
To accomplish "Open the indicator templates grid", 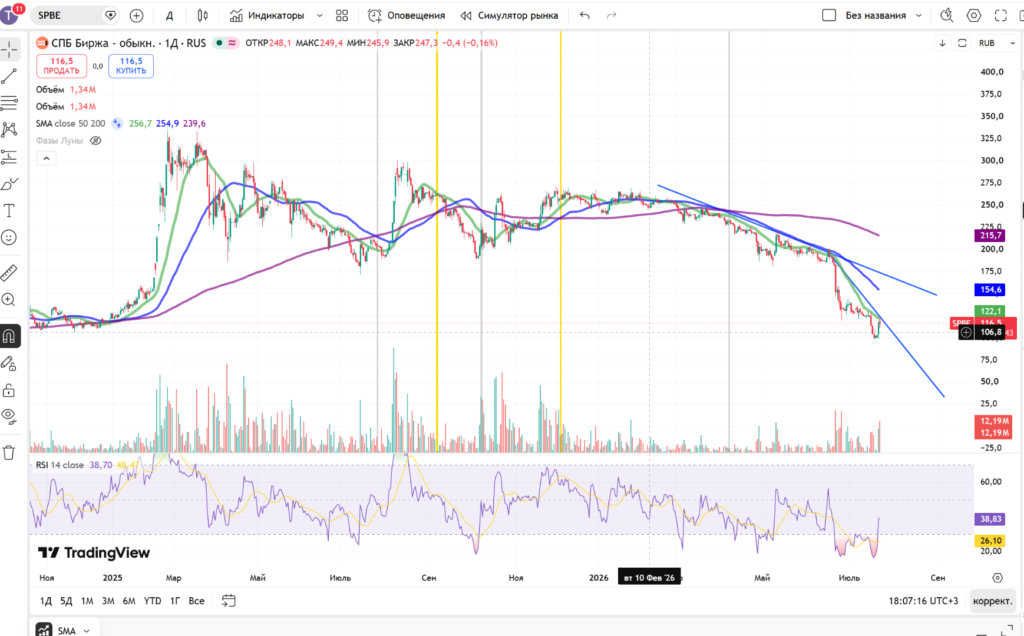I will coord(342,15).
